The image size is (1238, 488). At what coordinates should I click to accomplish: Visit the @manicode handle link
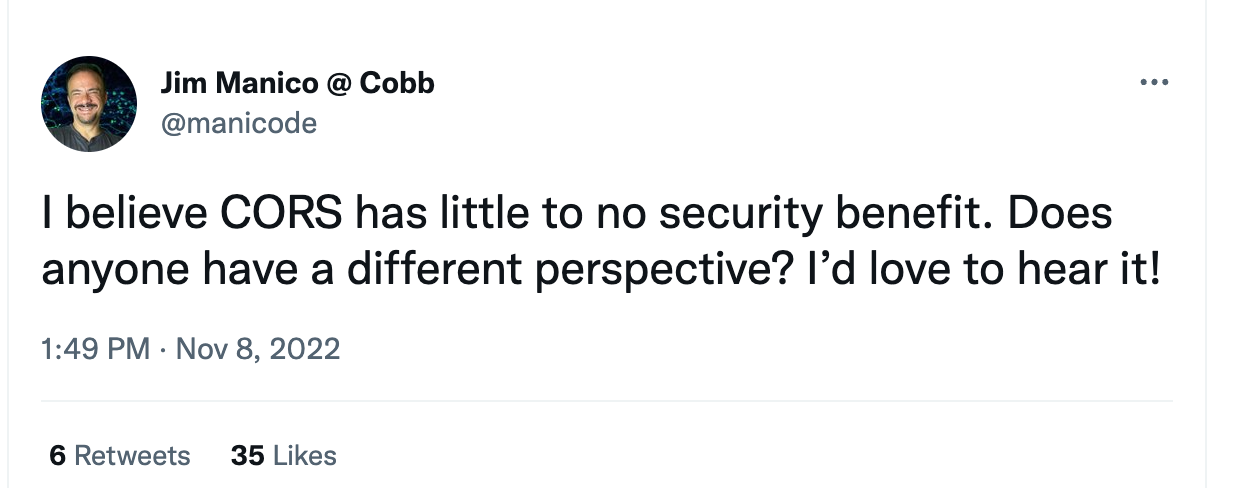coord(238,123)
